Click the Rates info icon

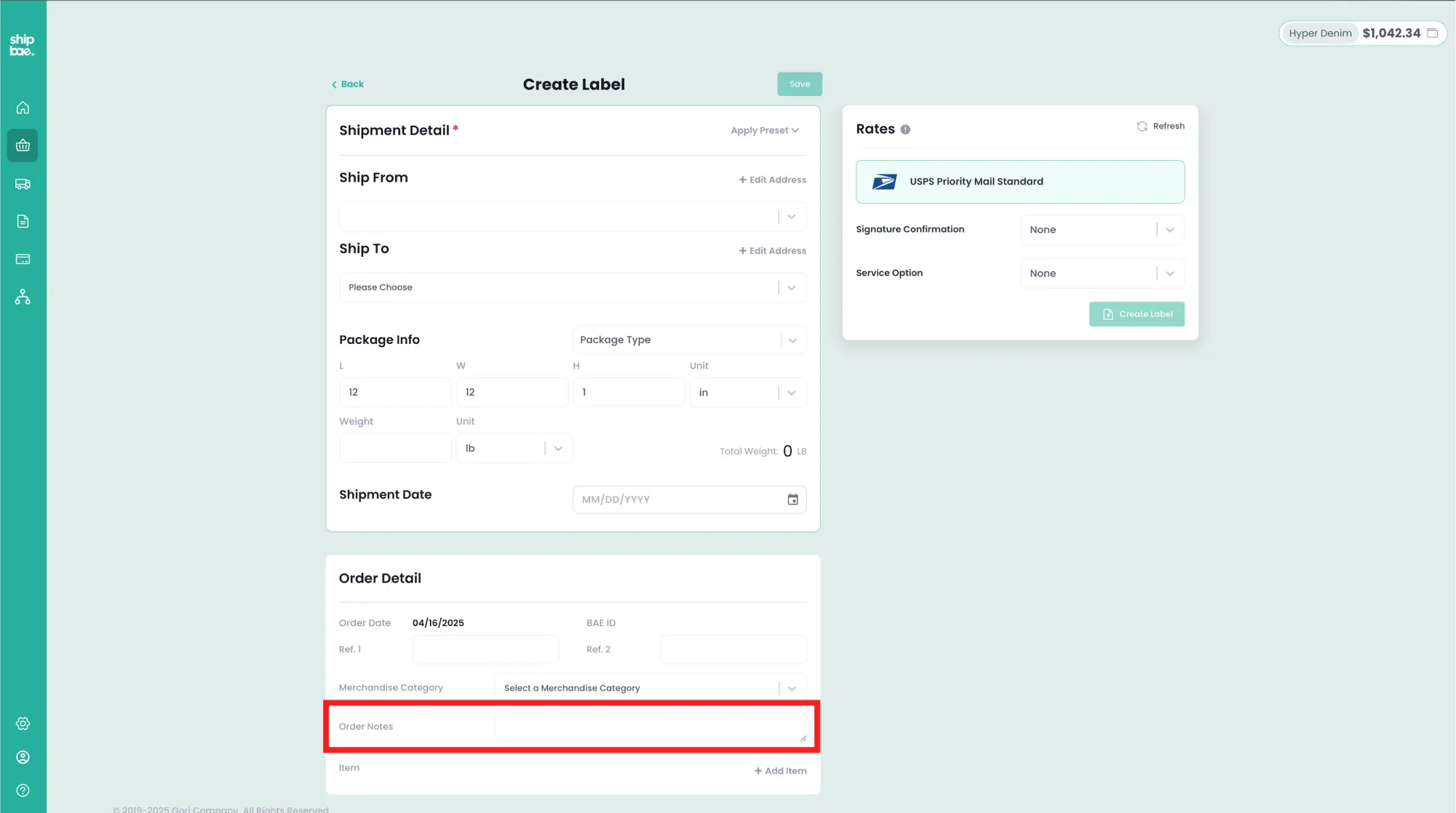coord(905,129)
